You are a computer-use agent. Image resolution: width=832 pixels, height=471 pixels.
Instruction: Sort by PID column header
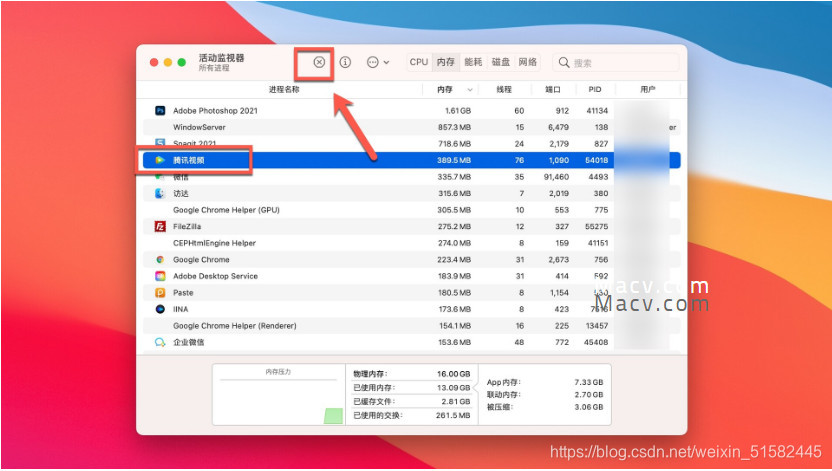pyautogui.click(x=595, y=90)
